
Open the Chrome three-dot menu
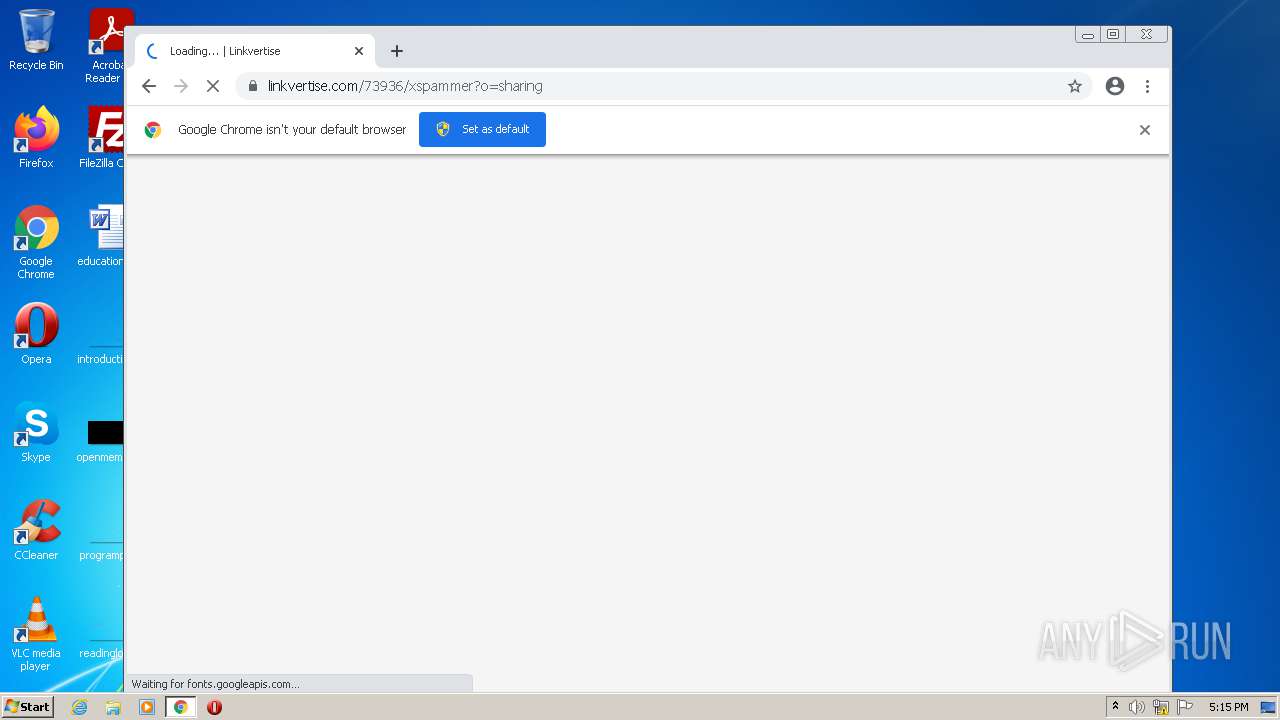pyautogui.click(x=1147, y=86)
